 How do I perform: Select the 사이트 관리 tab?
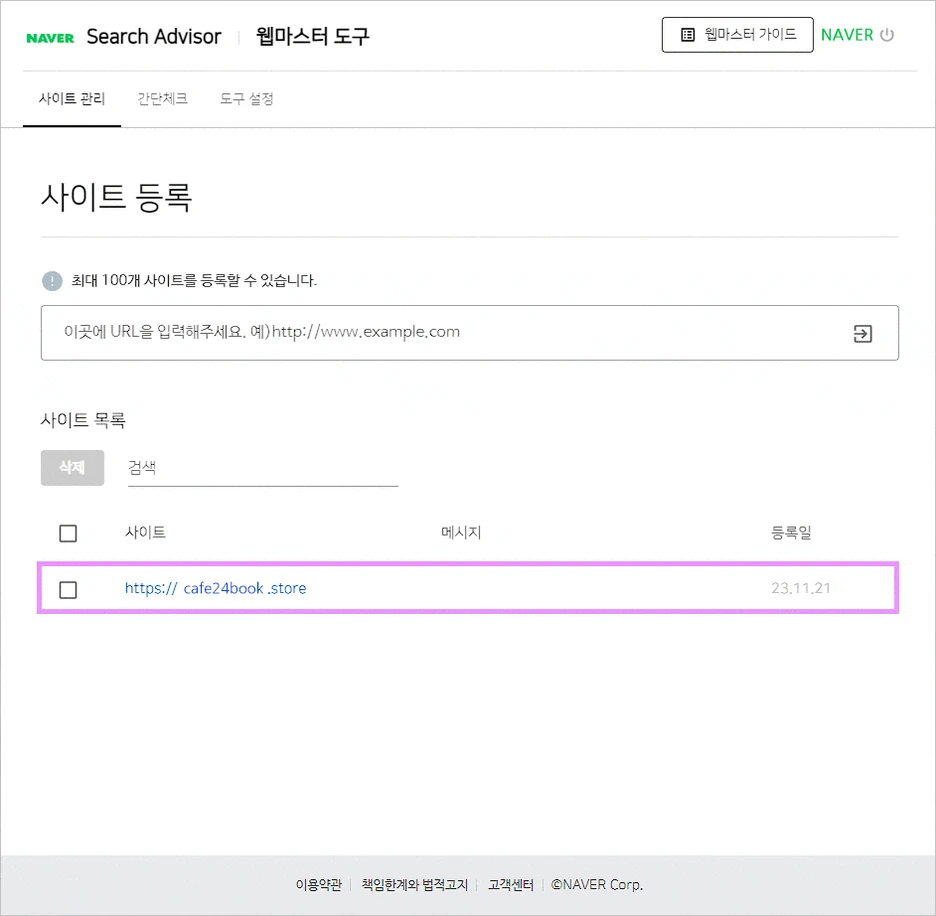pos(71,99)
